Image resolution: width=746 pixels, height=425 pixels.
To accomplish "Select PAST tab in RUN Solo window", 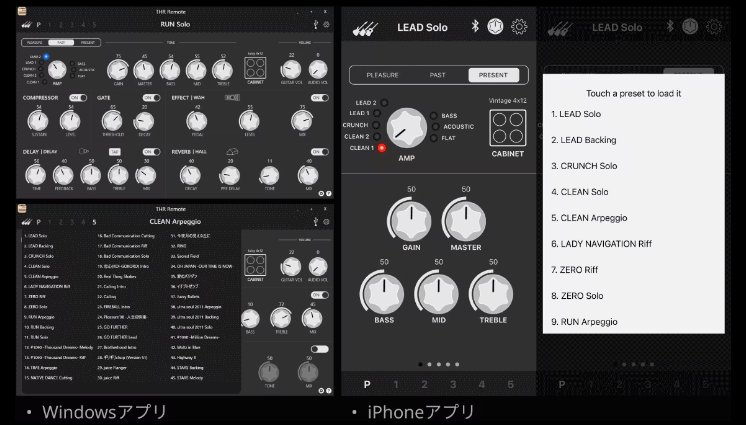I will (61, 43).
